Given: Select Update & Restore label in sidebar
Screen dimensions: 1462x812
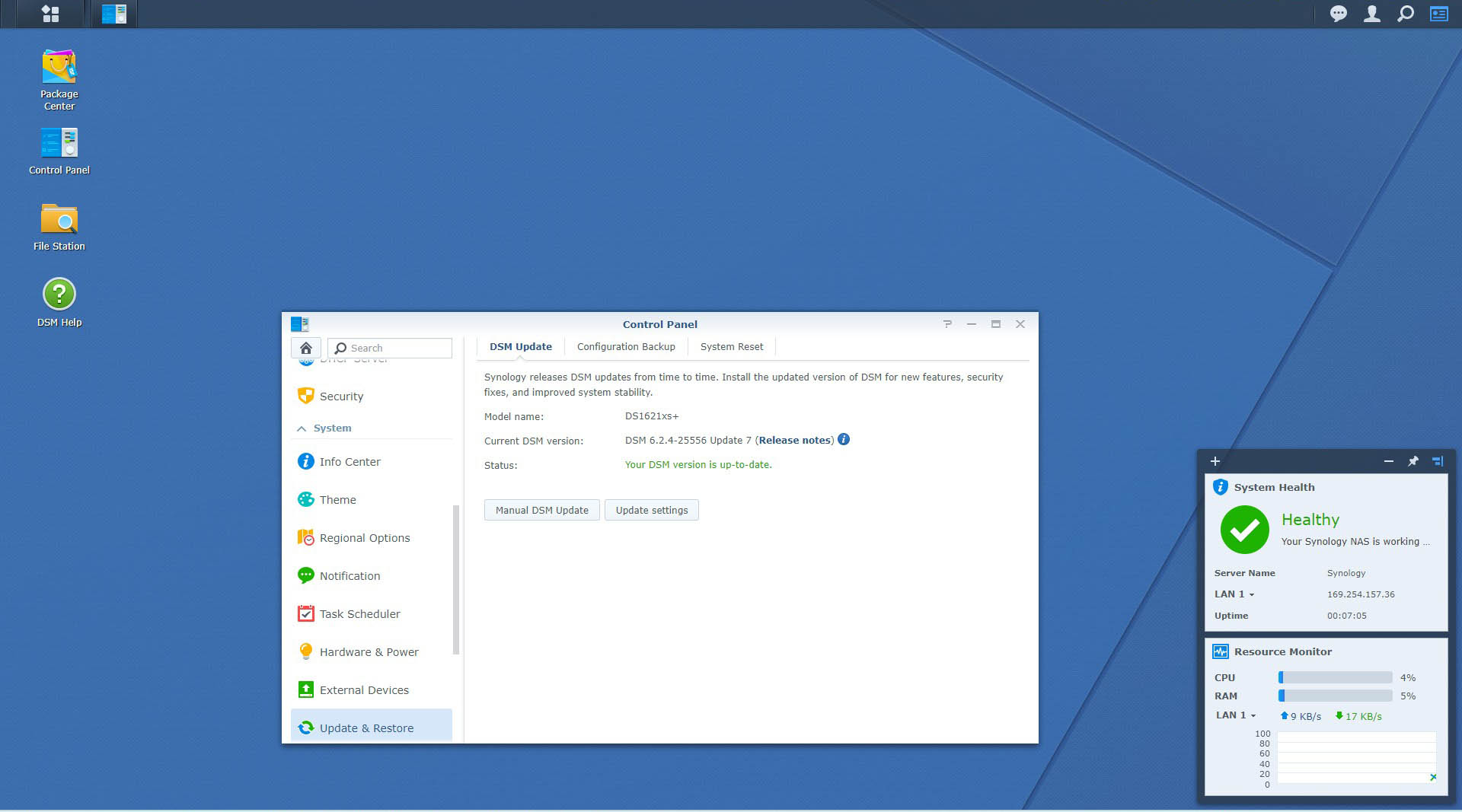Looking at the screenshot, I should tap(366, 728).
